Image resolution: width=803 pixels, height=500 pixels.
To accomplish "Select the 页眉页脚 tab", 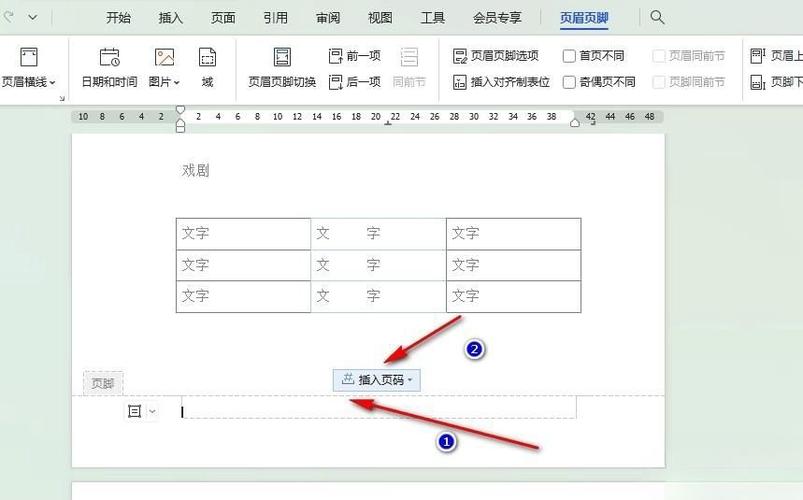I will pos(584,18).
